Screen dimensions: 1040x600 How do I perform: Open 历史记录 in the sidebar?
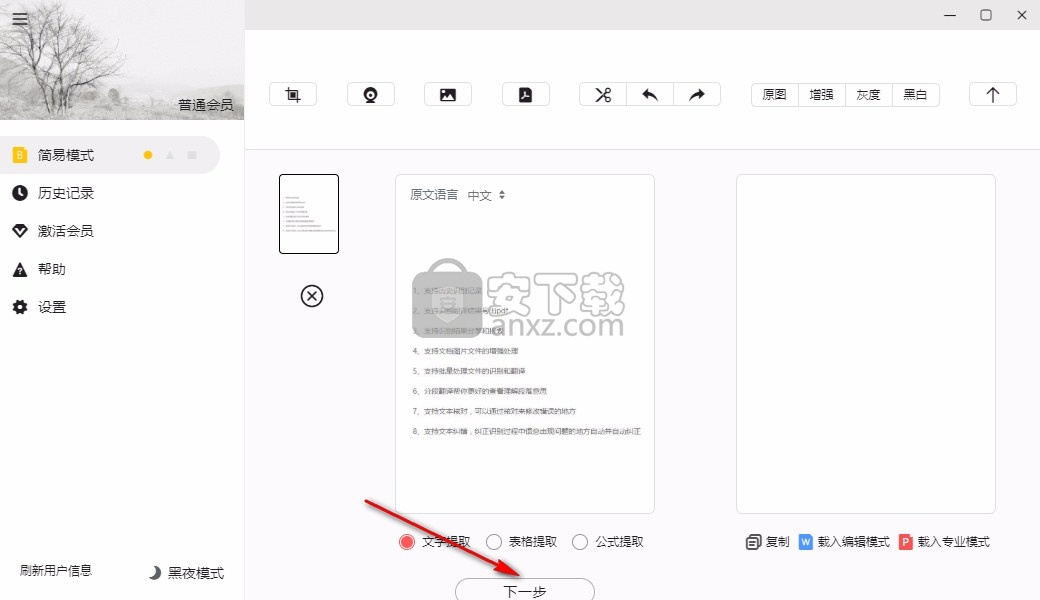coord(66,193)
